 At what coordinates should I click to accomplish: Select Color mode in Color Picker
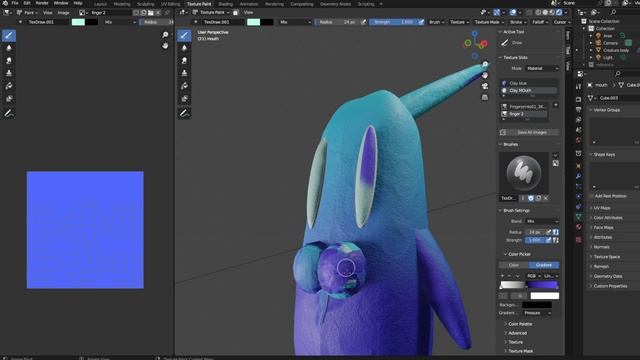[514, 265]
